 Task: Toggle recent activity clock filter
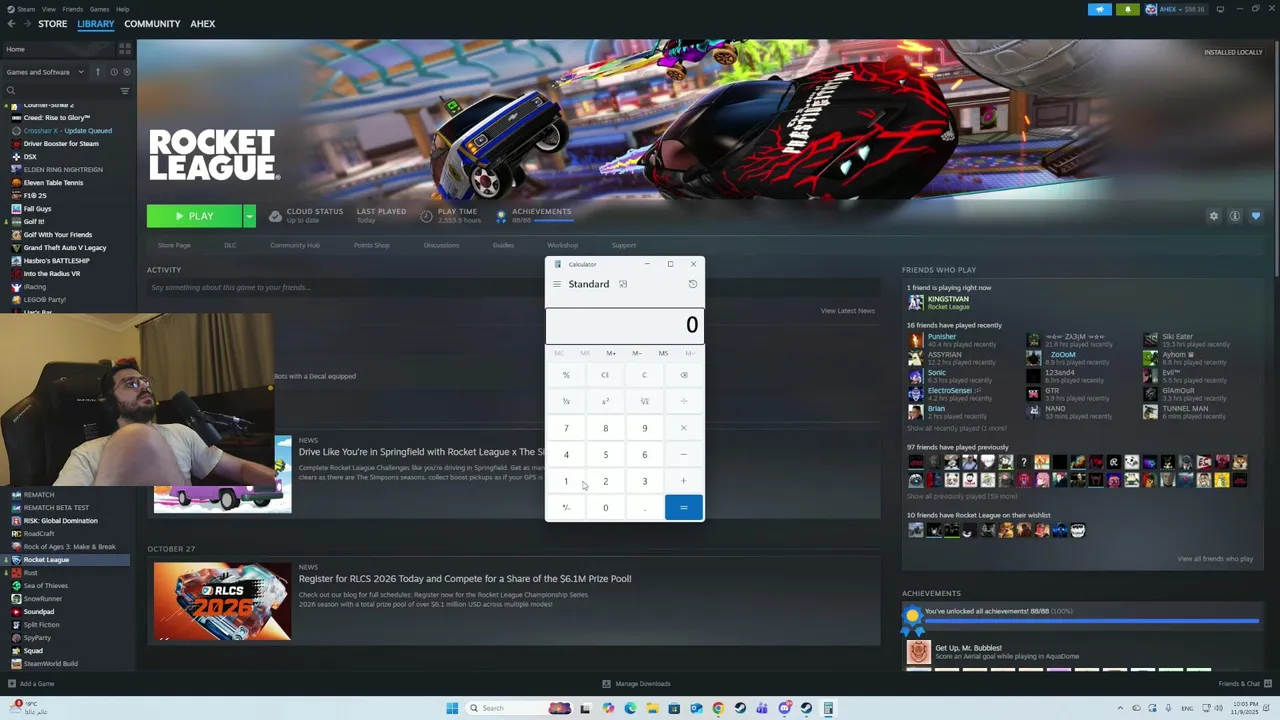point(113,72)
